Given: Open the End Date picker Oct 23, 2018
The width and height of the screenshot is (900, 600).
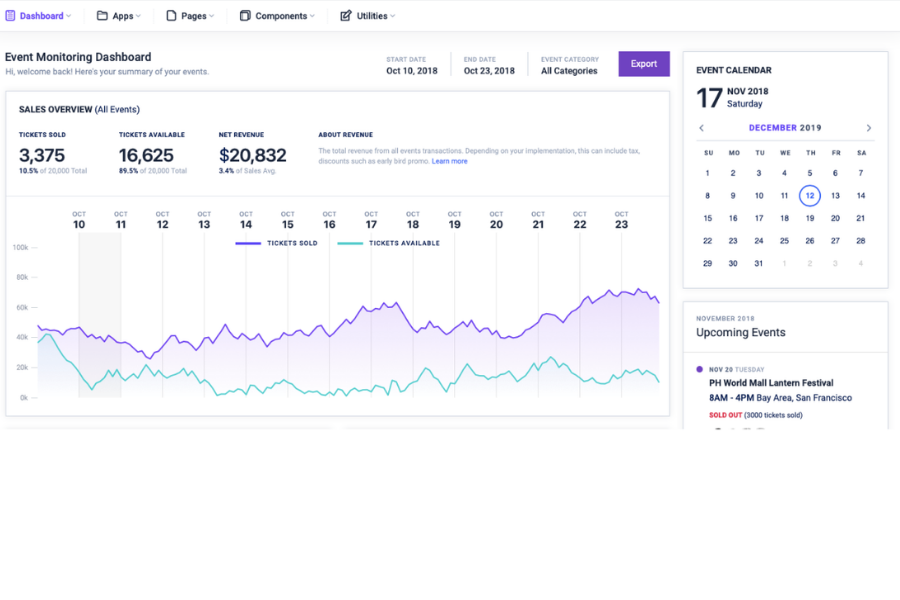Looking at the screenshot, I should click(x=489, y=65).
